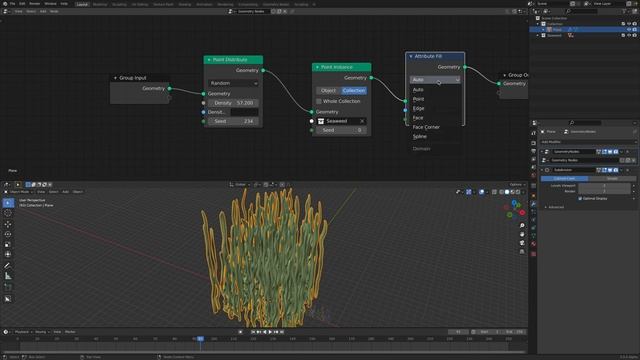Toggle Subdivision modifier render display

(616, 170)
